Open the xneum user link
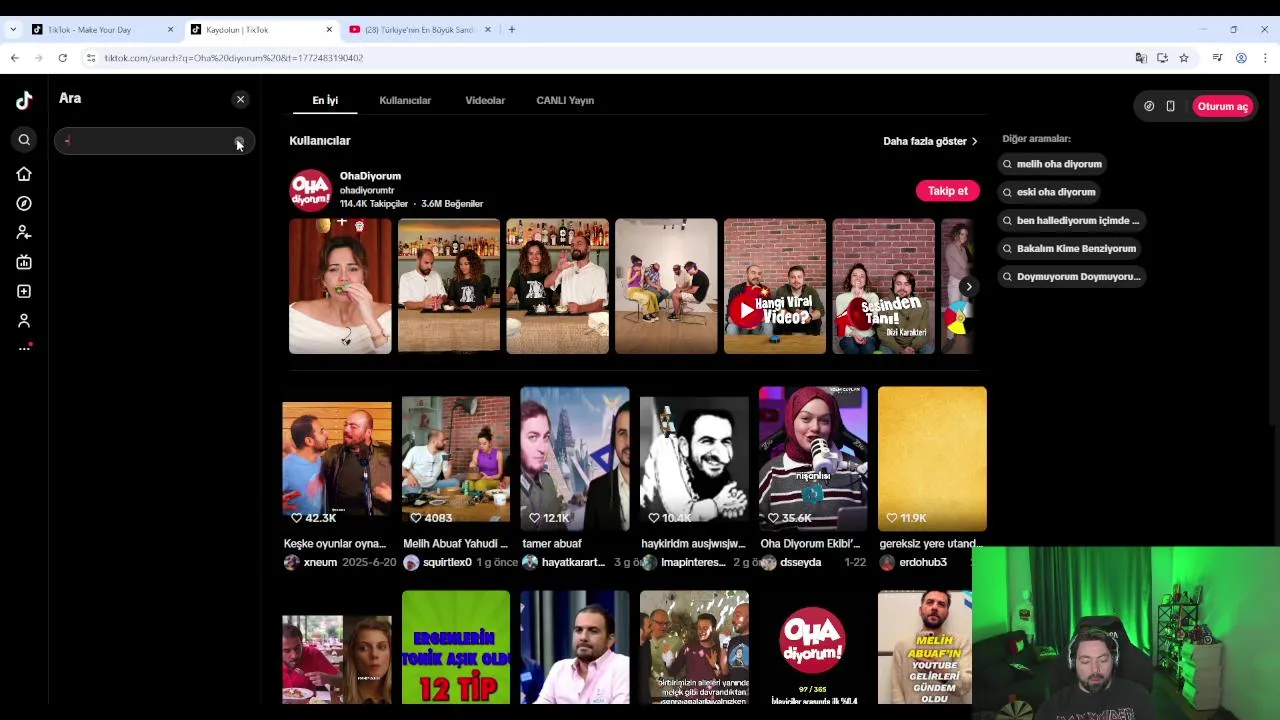Image resolution: width=1280 pixels, height=720 pixels. tap(320, 563)
